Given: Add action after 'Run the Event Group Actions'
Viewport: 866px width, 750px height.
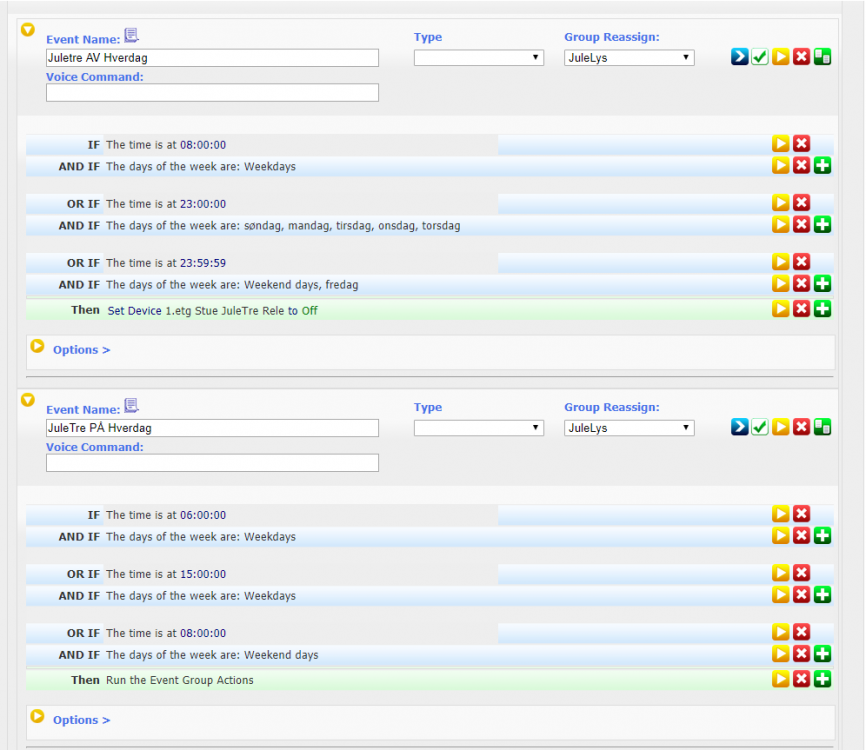Looking at the screenshot, I should 822,680.
